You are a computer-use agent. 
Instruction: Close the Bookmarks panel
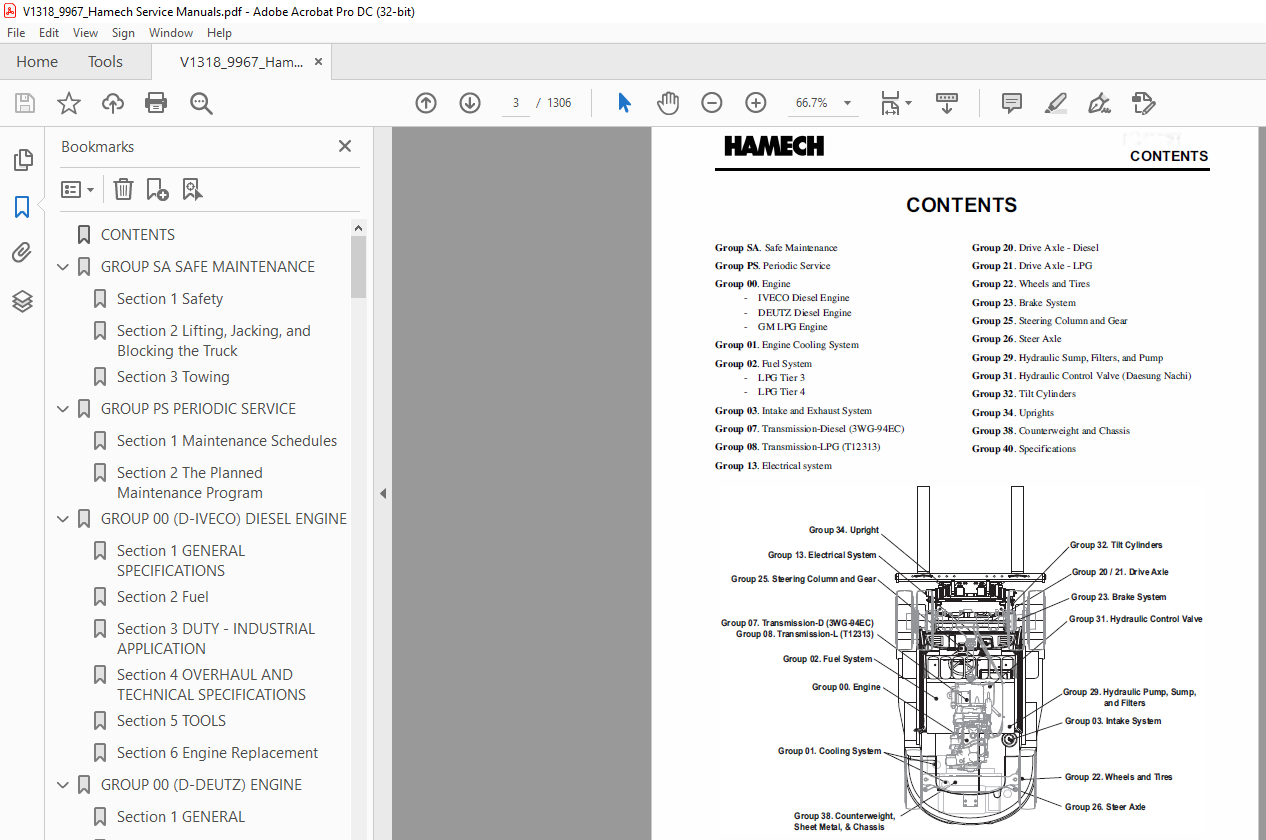pyautogui.click(x=345, y=146)
